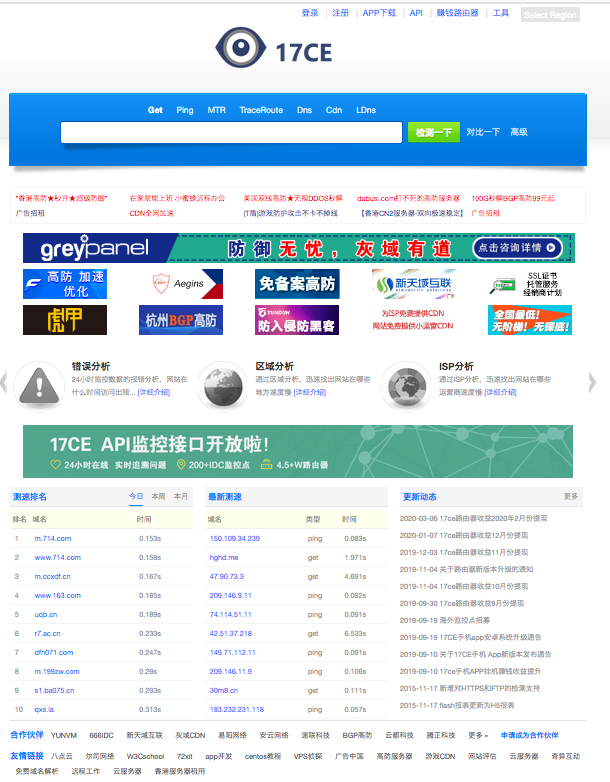
Task: Switch to the LDns tab
Action: [x=366, y=110]
